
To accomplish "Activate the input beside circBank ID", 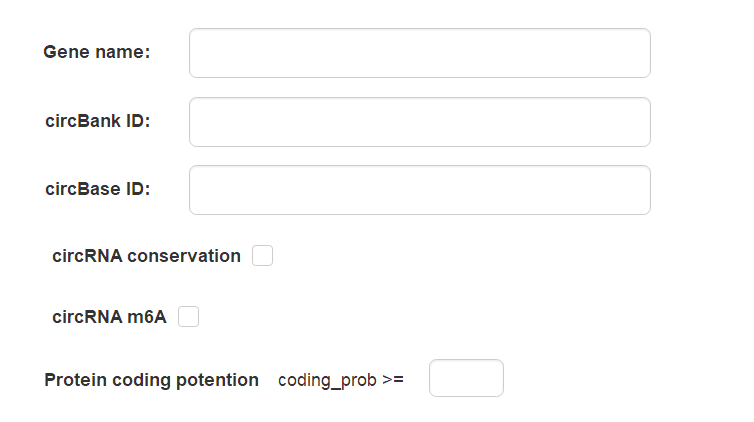I will coord(419,122).
